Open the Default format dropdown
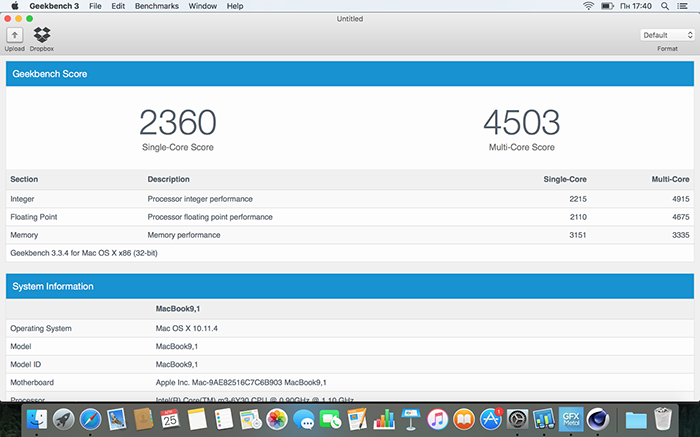This screenshot has width=700, height=437. click(x=668, y=35)
